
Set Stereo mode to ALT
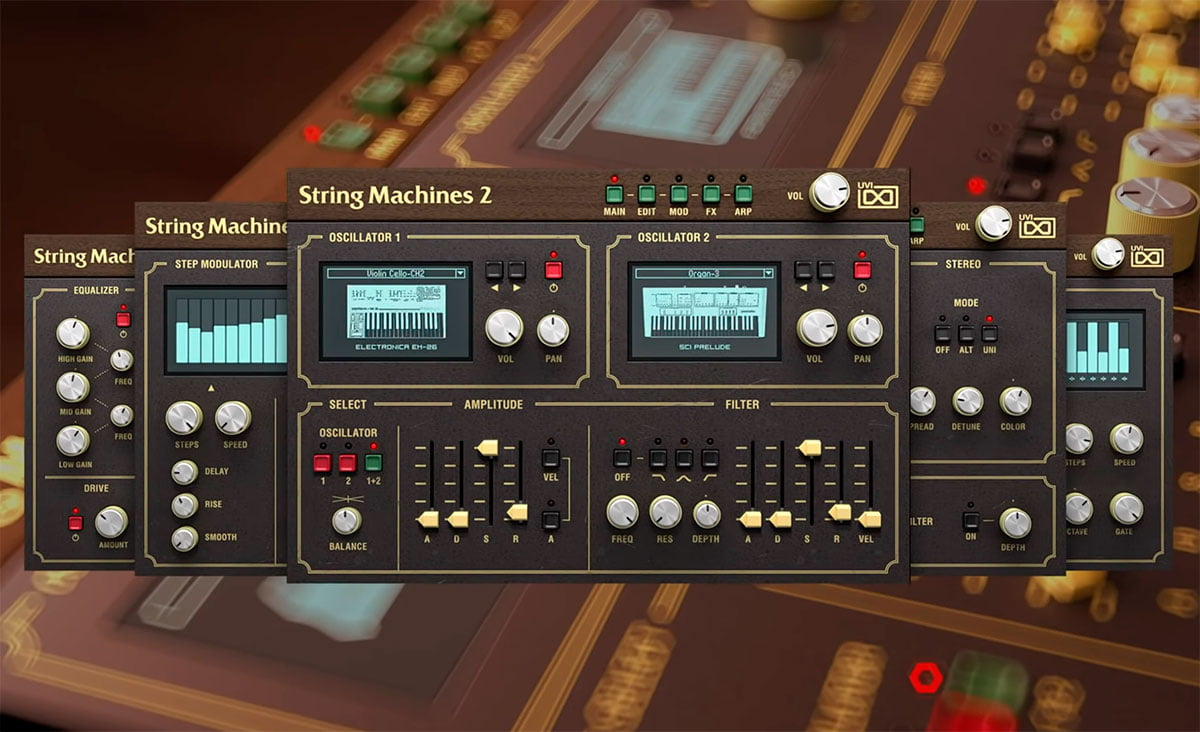[x=966, y=334]
